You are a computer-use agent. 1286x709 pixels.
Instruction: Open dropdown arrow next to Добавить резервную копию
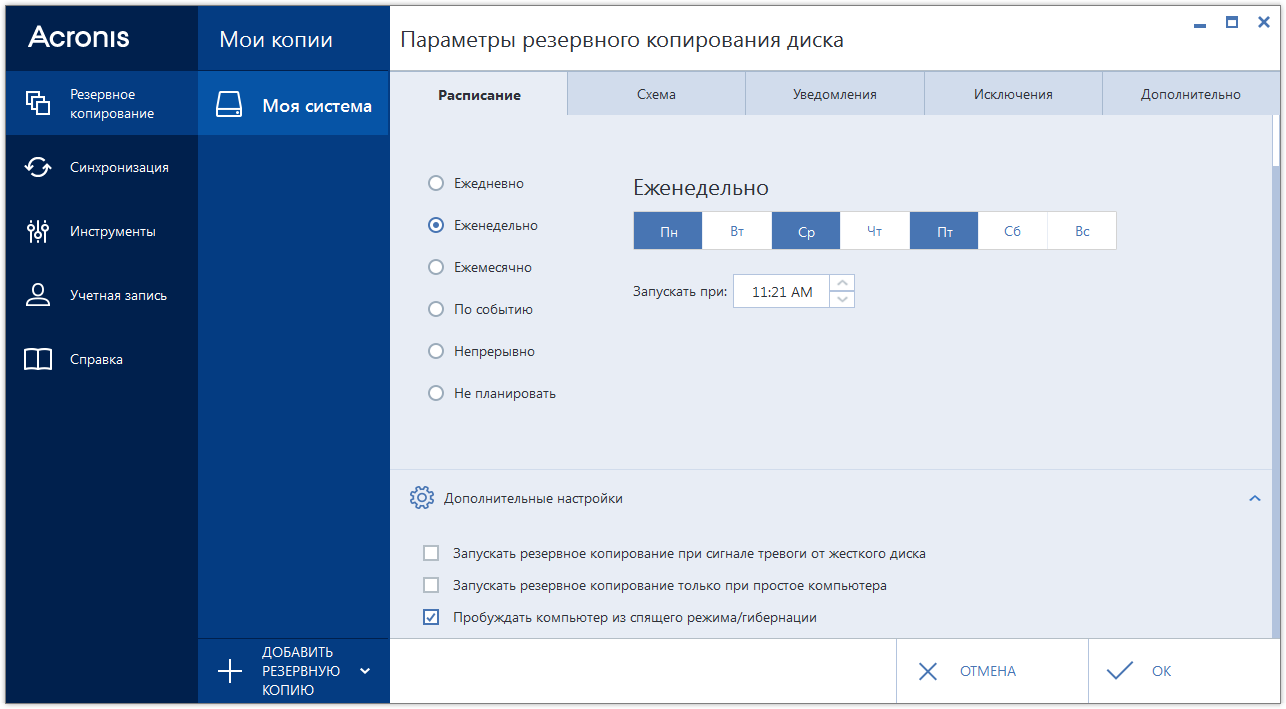pos(365,671)
